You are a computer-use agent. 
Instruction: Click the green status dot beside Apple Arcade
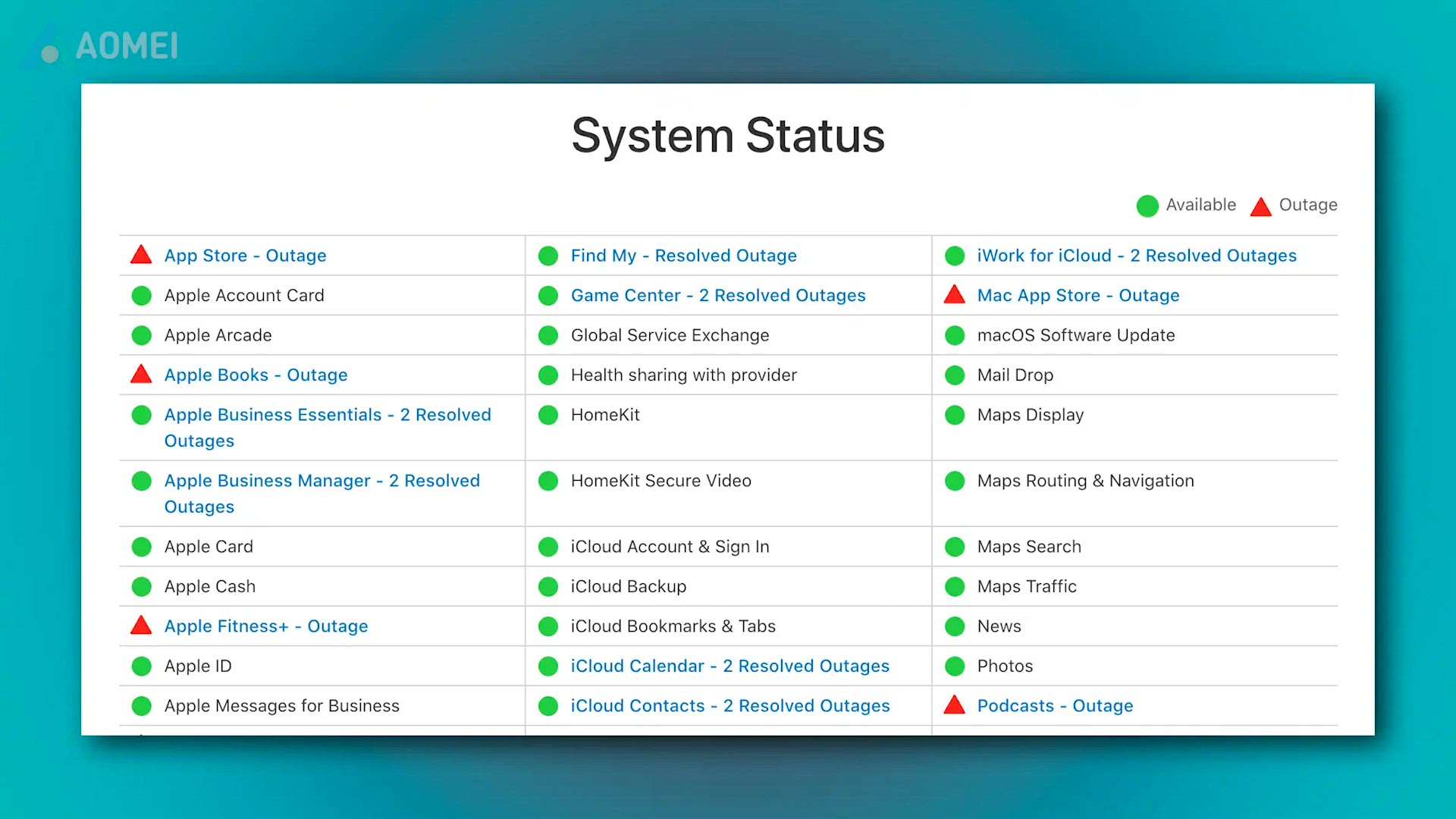point(142,335)
